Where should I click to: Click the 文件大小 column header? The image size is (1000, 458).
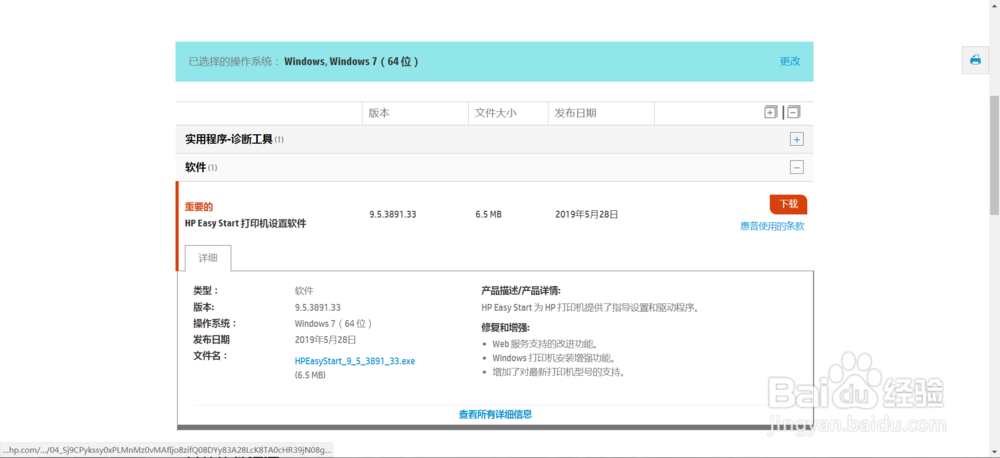[x=496, y=113]
